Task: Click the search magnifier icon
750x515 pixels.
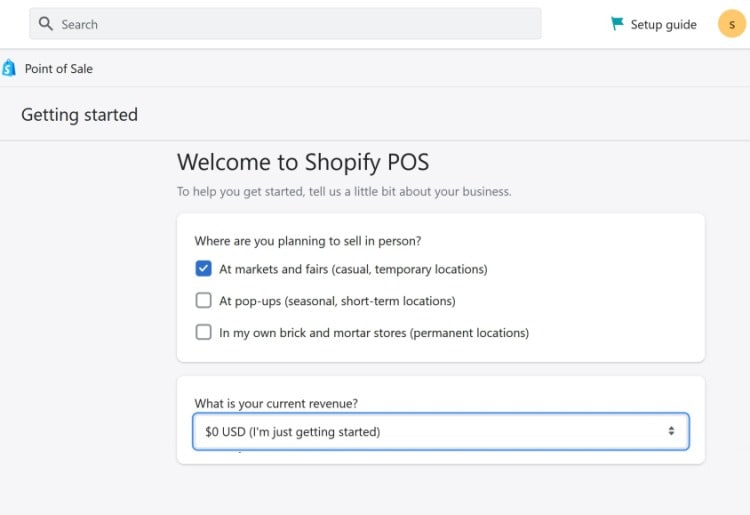Action: (x=45, y=23)
